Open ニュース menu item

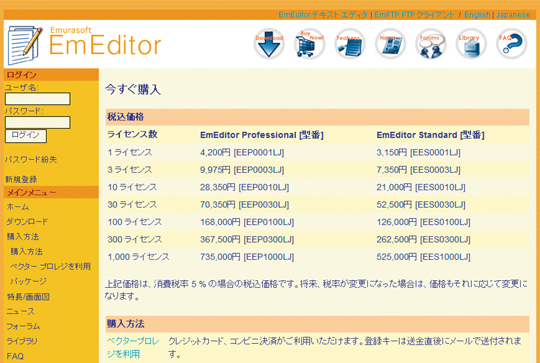(x=21, y=311)
